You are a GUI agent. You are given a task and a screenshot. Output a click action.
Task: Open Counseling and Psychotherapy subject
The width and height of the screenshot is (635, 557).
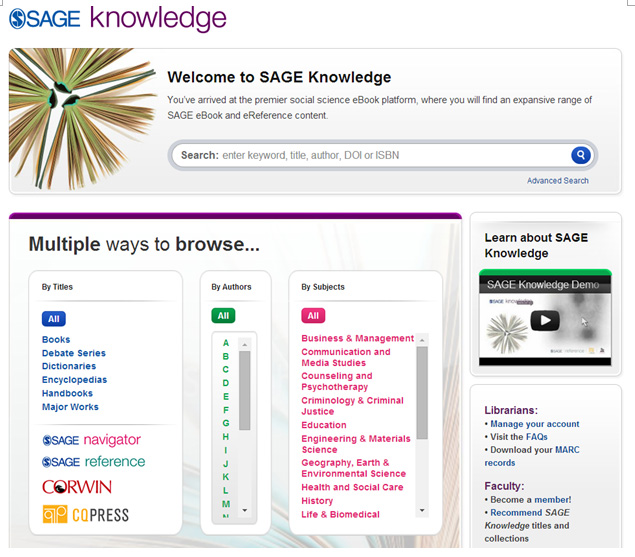pyautogui.click(x=337, y=382)
